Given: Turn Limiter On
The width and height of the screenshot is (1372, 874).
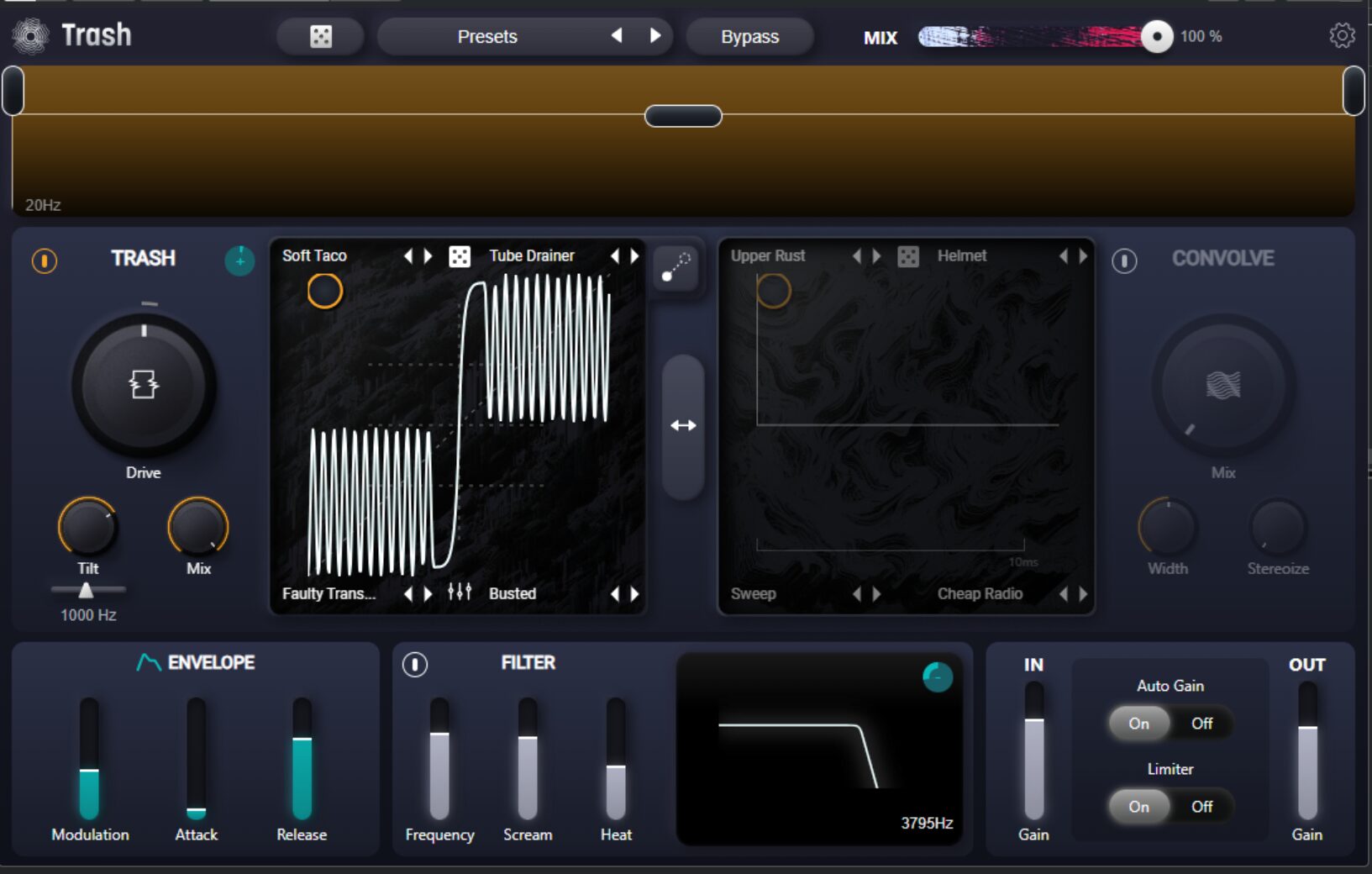Looking at the screenshot, I should click(x=1139, y=807).
